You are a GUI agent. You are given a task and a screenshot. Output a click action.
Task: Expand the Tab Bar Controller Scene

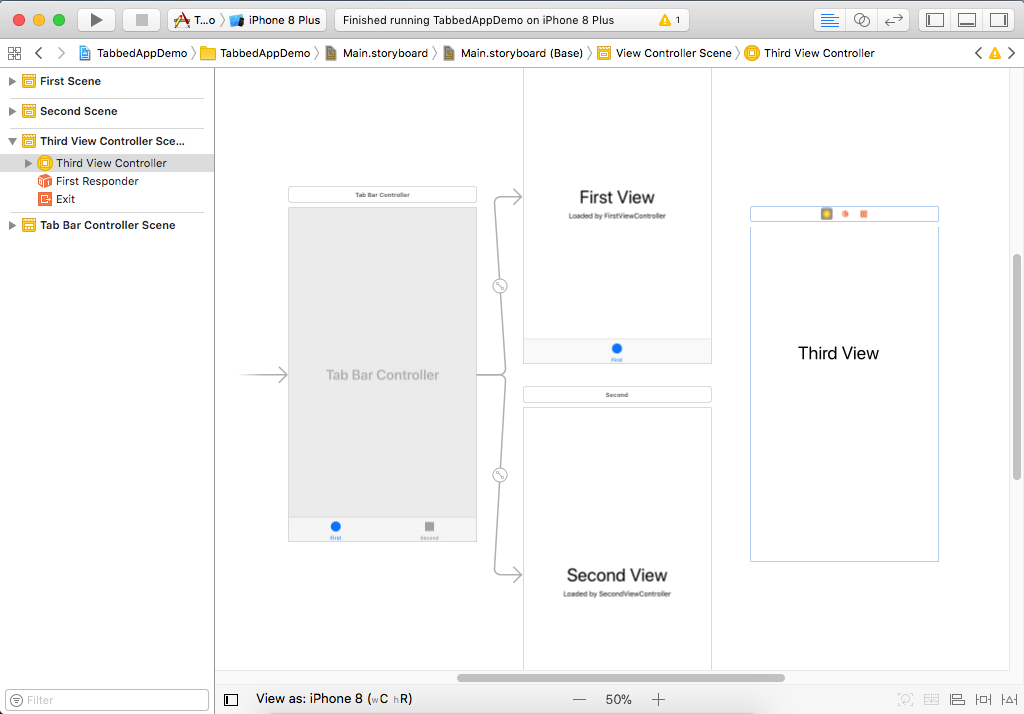point(12,225)
